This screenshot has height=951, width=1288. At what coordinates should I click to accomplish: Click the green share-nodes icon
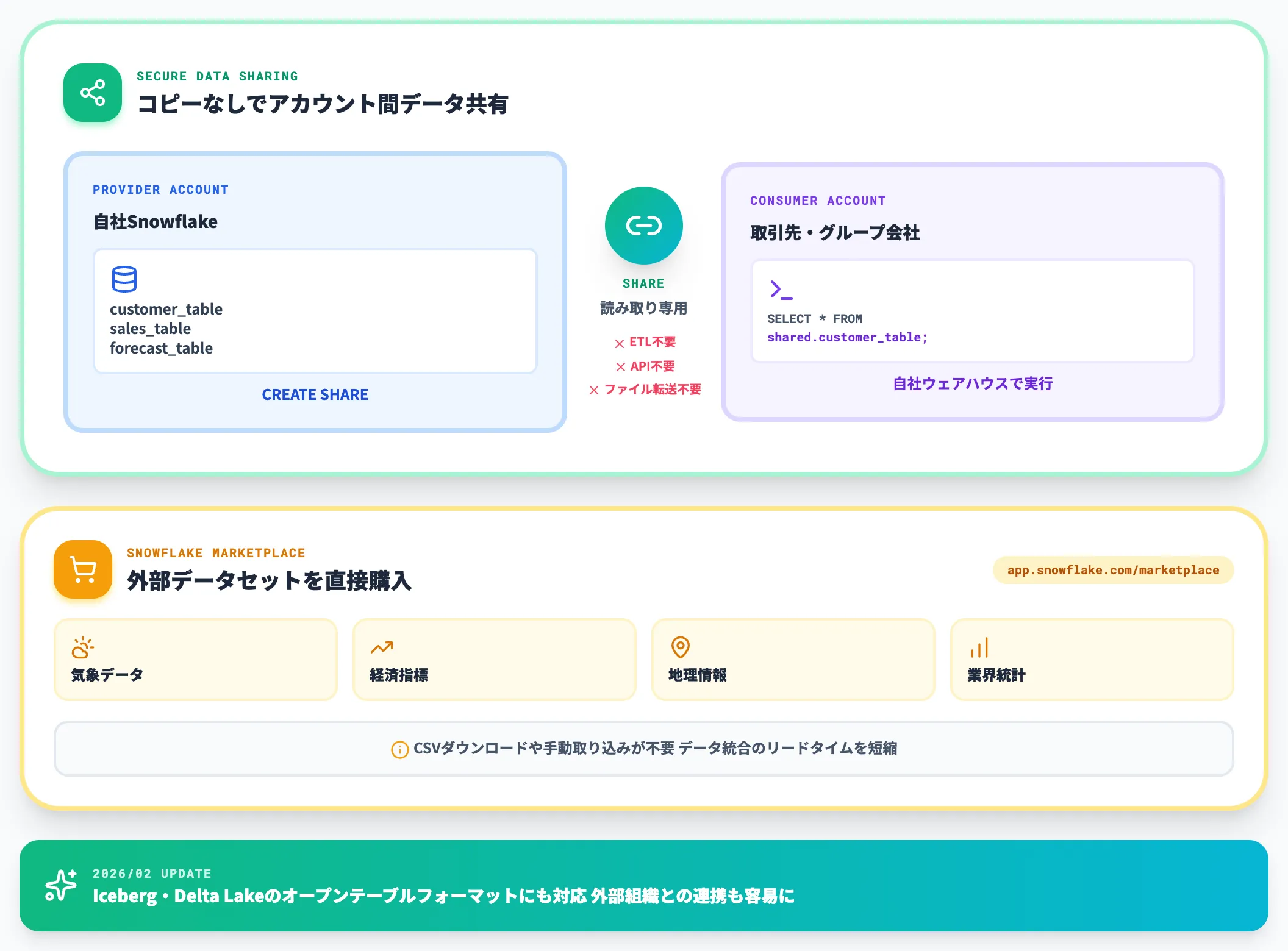click(x=93, y=93)
